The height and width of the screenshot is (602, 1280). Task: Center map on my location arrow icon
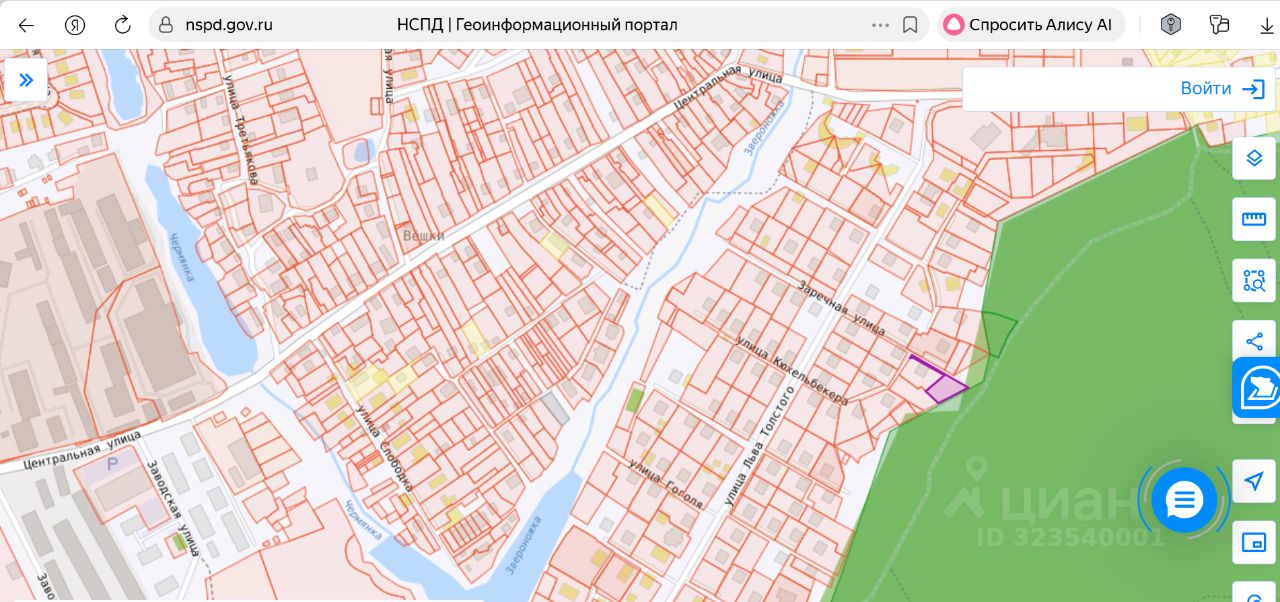tap(1254, 481)
